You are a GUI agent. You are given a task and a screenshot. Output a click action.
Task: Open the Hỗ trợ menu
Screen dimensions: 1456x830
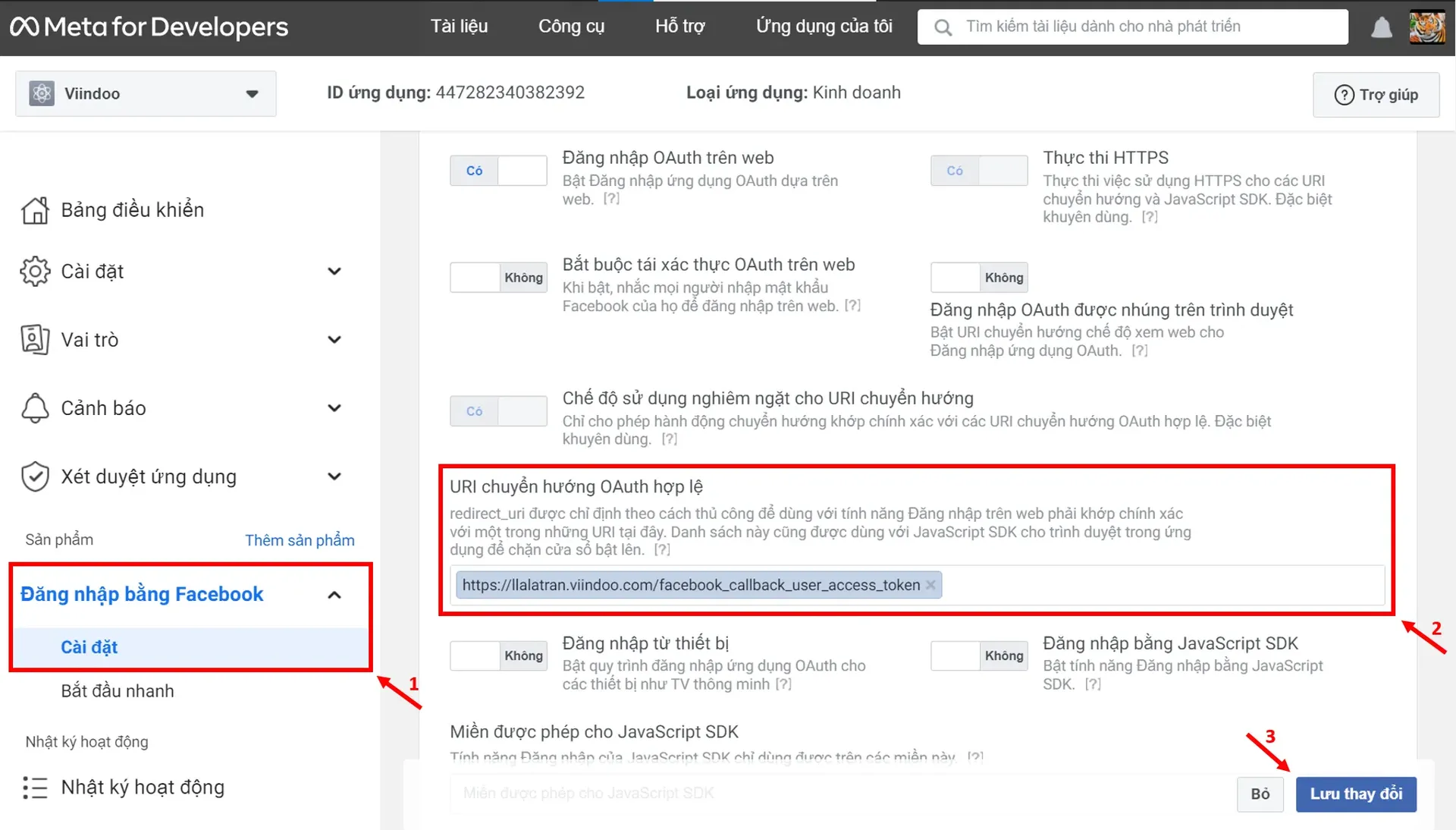(x=679, y=27)
